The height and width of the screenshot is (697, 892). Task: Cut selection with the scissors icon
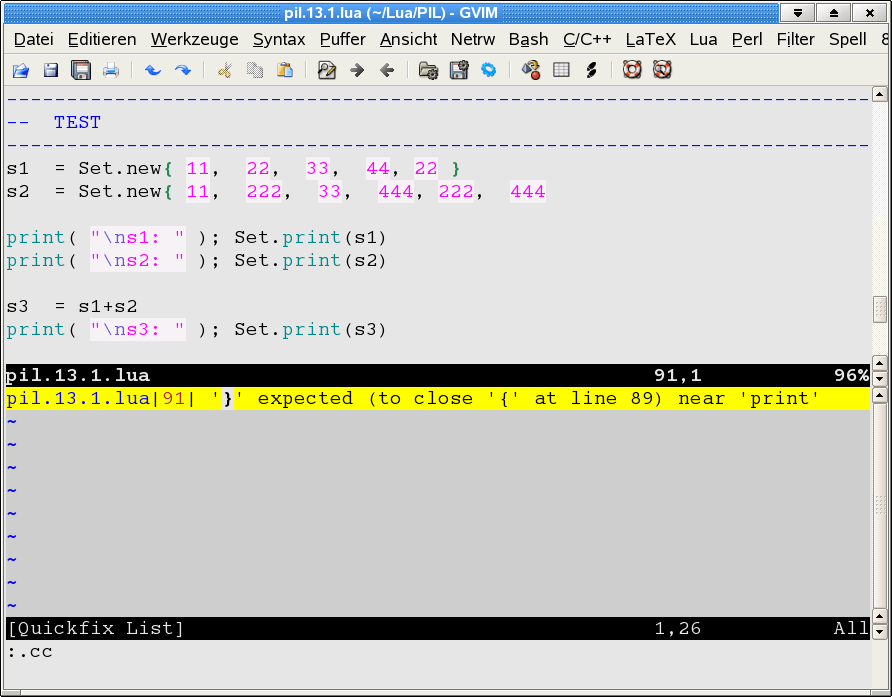[x=225, y=71]
